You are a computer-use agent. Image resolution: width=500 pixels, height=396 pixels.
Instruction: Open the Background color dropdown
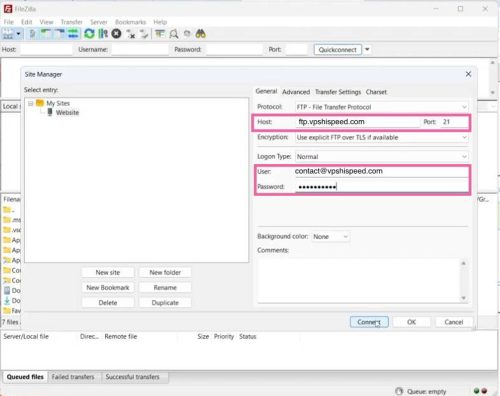[330, 237]
